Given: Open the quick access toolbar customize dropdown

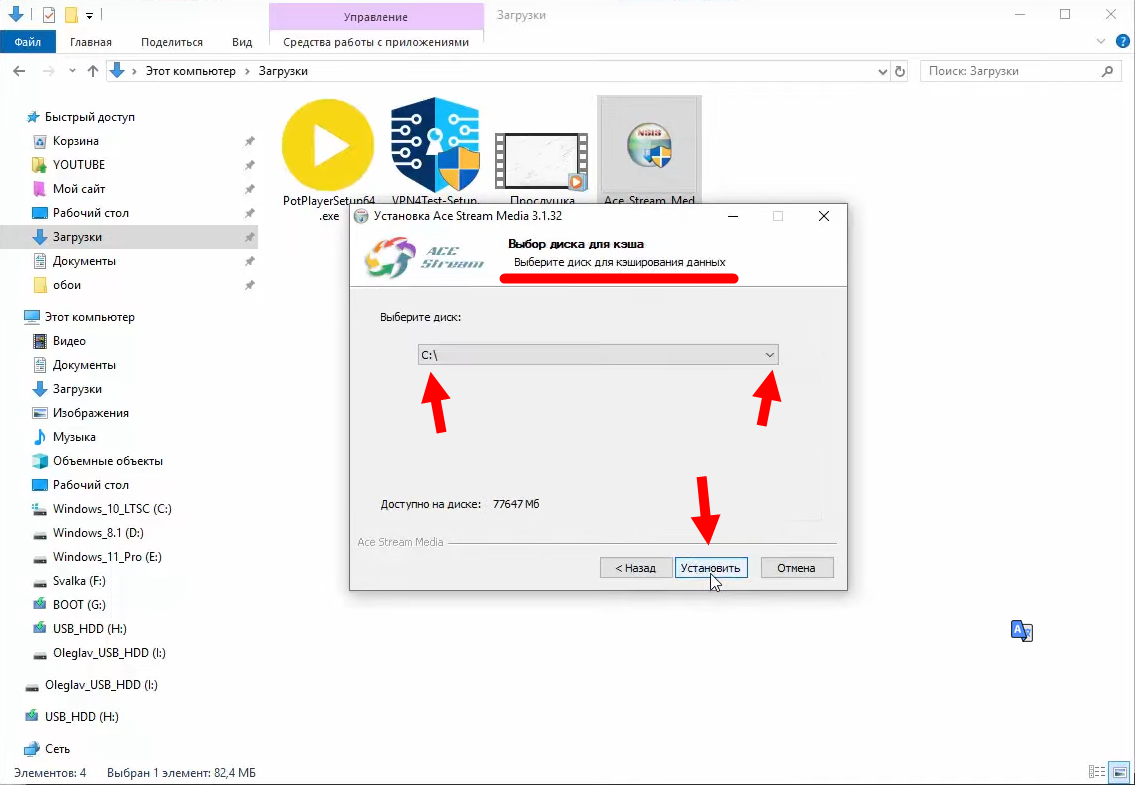Looking at the screenshot, I should pos(89,14).
